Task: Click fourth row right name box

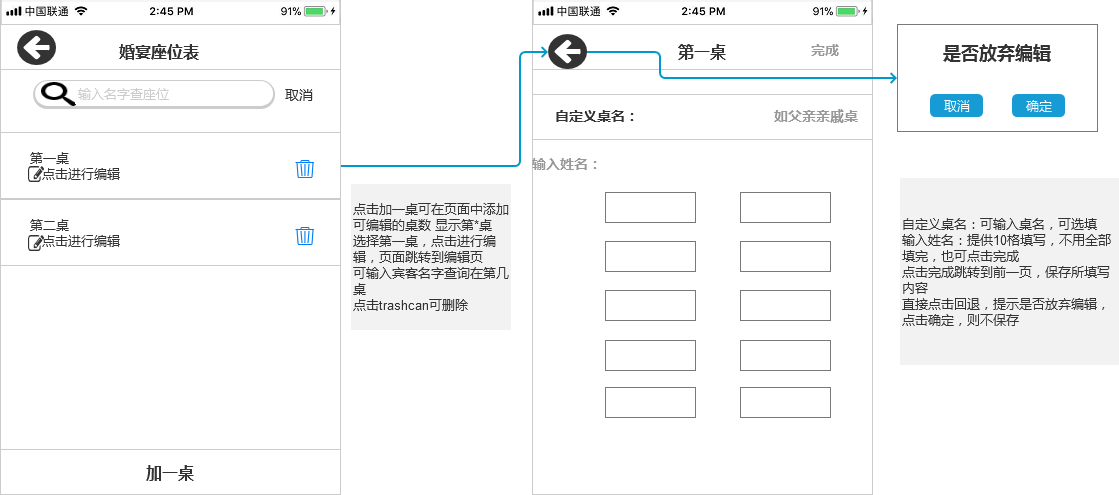Action: click(x=785, y=355)
